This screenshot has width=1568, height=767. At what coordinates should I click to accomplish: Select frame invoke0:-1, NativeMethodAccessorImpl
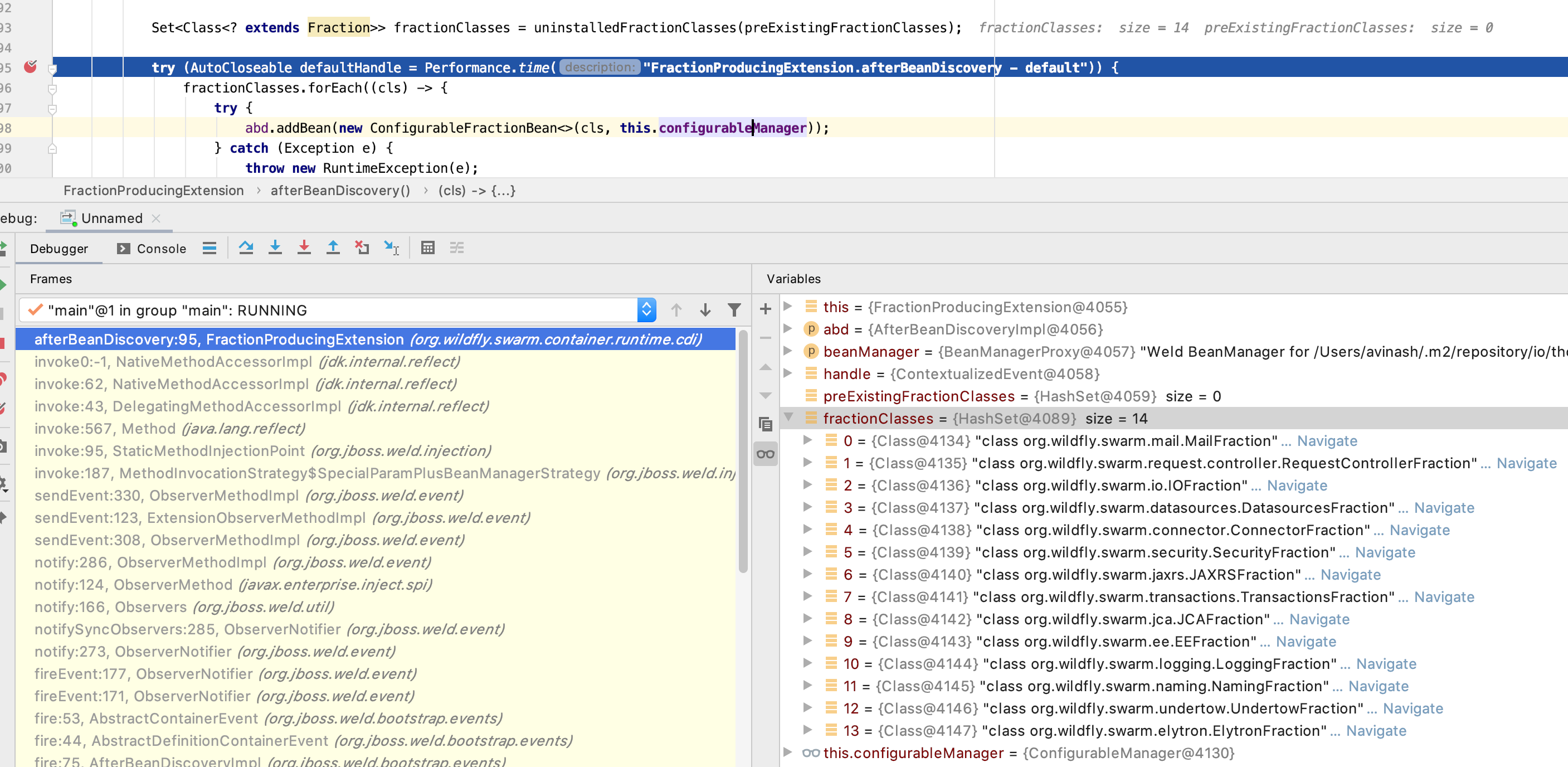point(375,362)
